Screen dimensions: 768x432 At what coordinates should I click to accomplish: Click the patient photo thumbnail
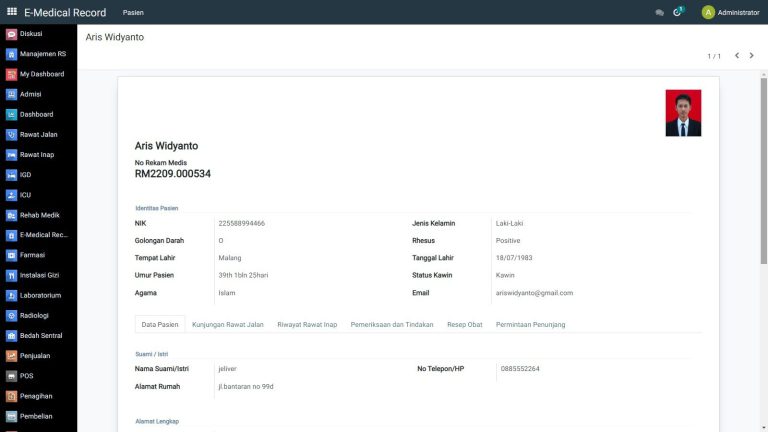pyautogui.click(x=683, y=113)
